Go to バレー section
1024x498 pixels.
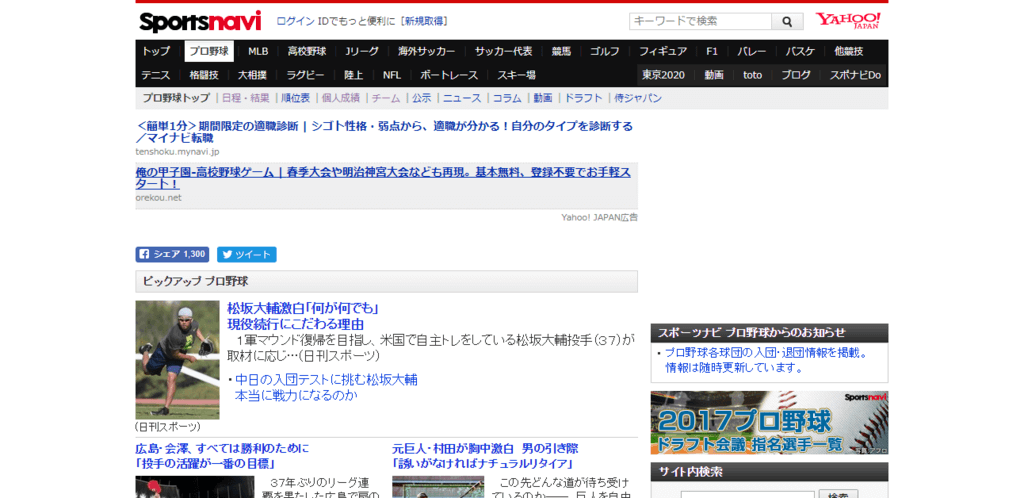coord(752,52)
